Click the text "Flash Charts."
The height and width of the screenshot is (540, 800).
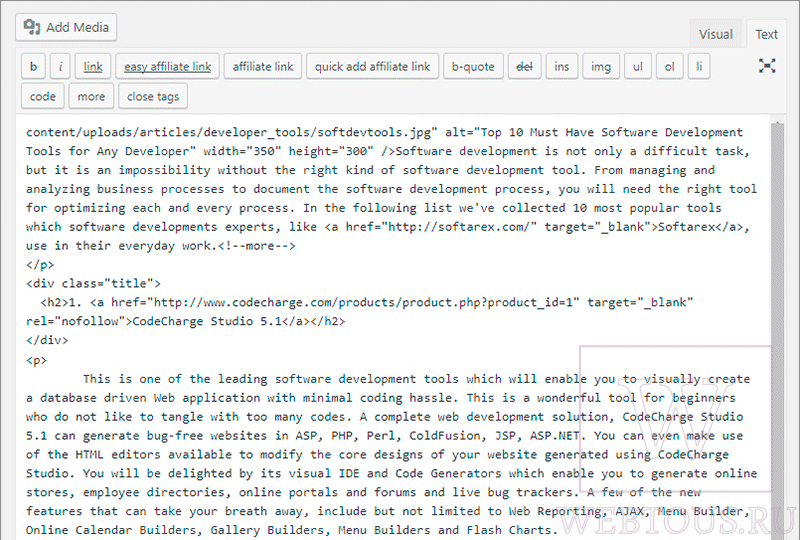(512, 530)
